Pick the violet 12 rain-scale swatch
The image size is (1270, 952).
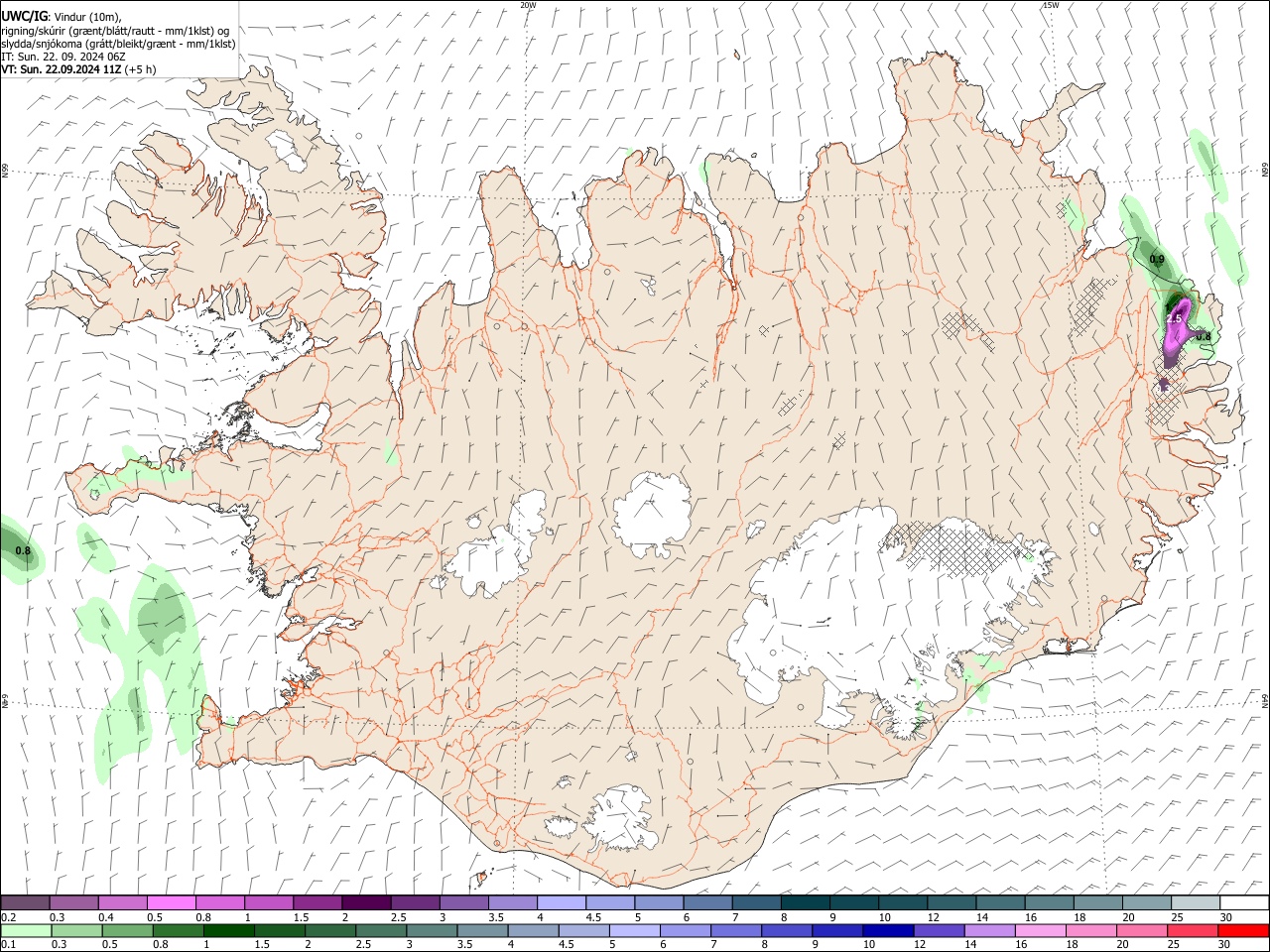941,931
